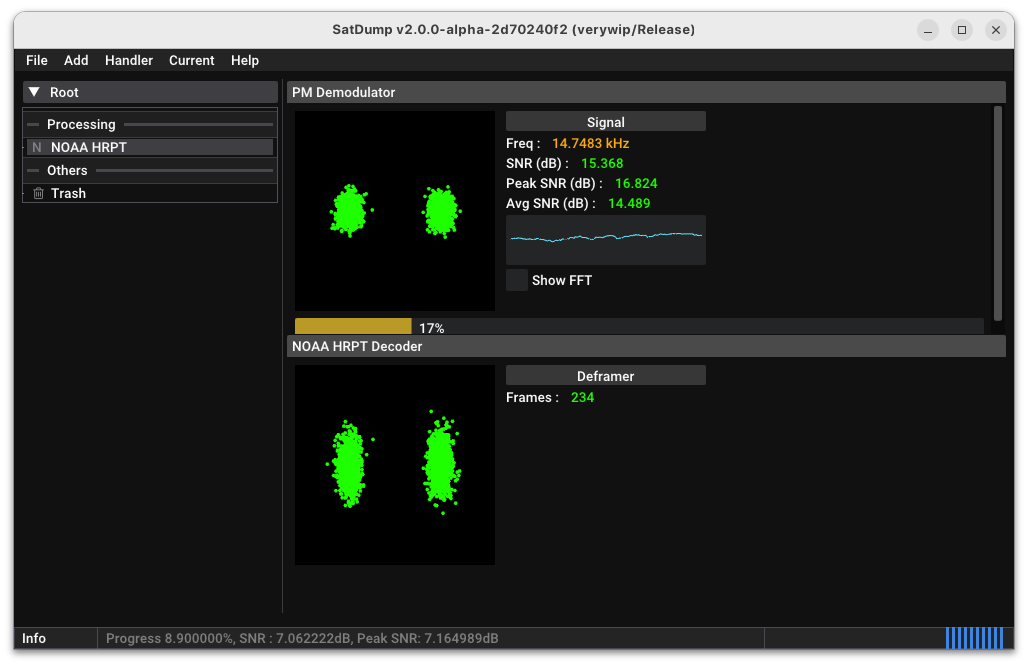The width and height of the screenshot is (1028, 666).
Task: Select NOAA HRPT in the Processing tree
Action: click(x=89, y=147)
